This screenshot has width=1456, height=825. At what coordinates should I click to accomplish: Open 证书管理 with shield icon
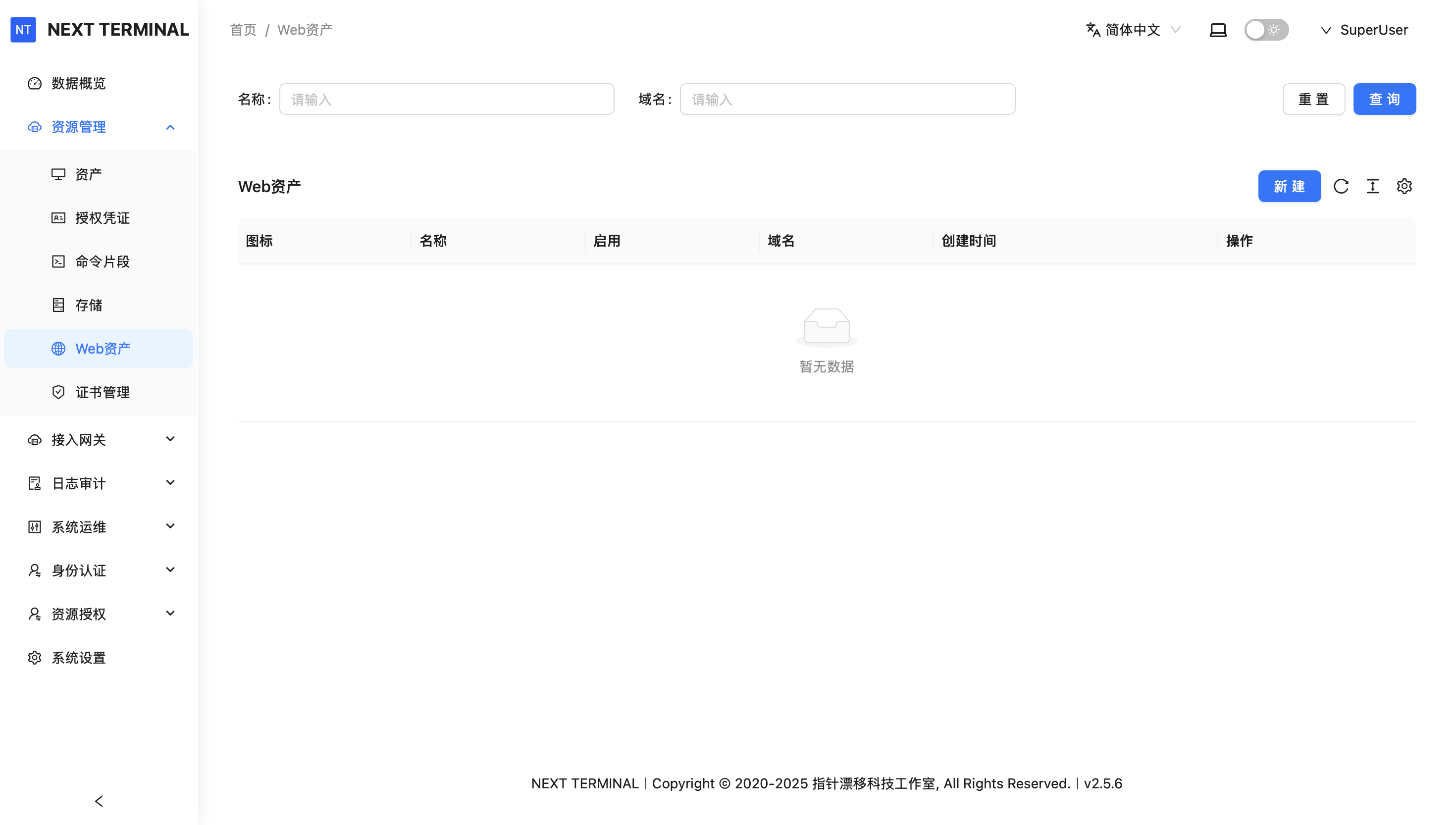102,392
